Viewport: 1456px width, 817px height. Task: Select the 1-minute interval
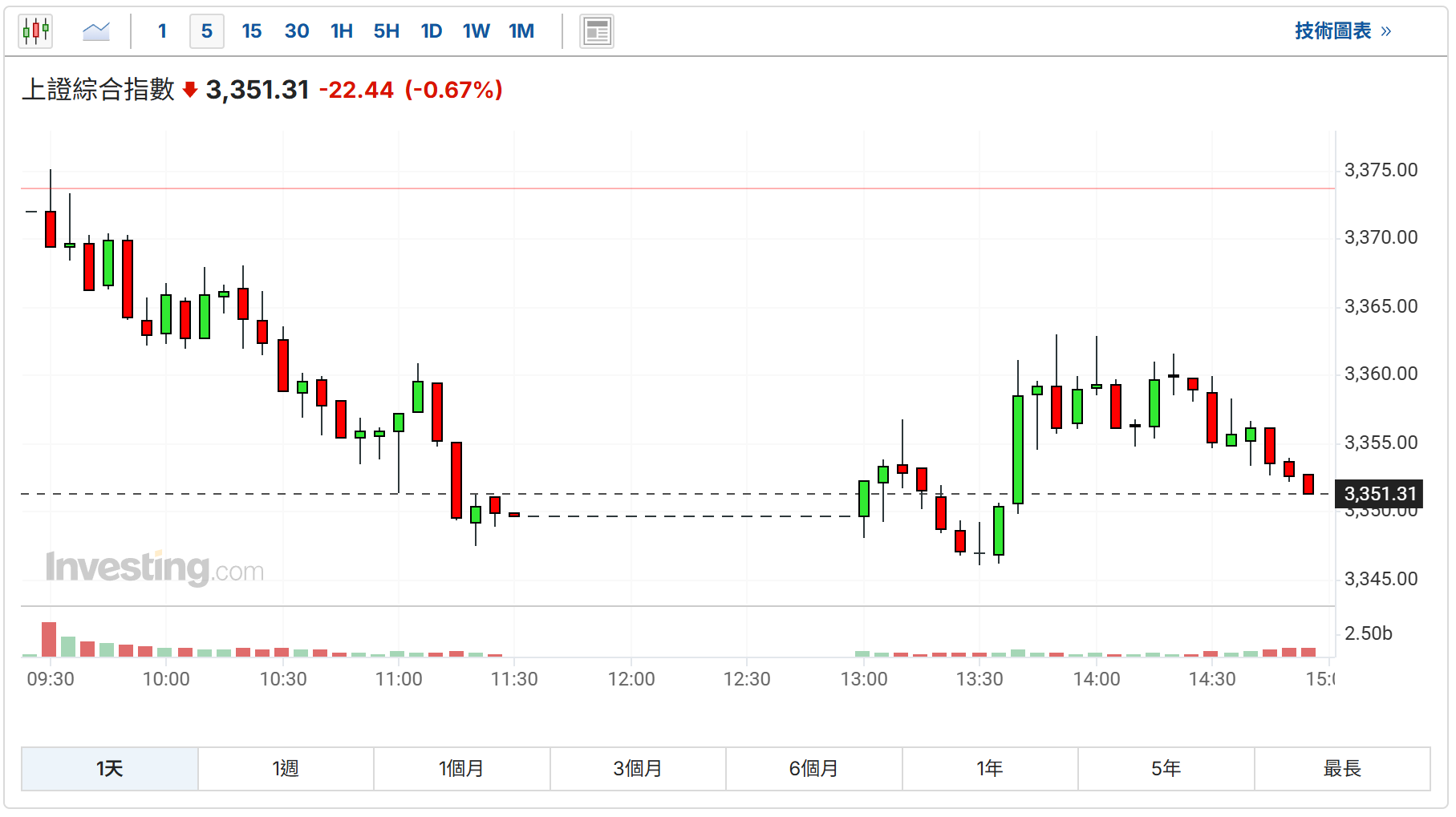(x=162, y=31)
